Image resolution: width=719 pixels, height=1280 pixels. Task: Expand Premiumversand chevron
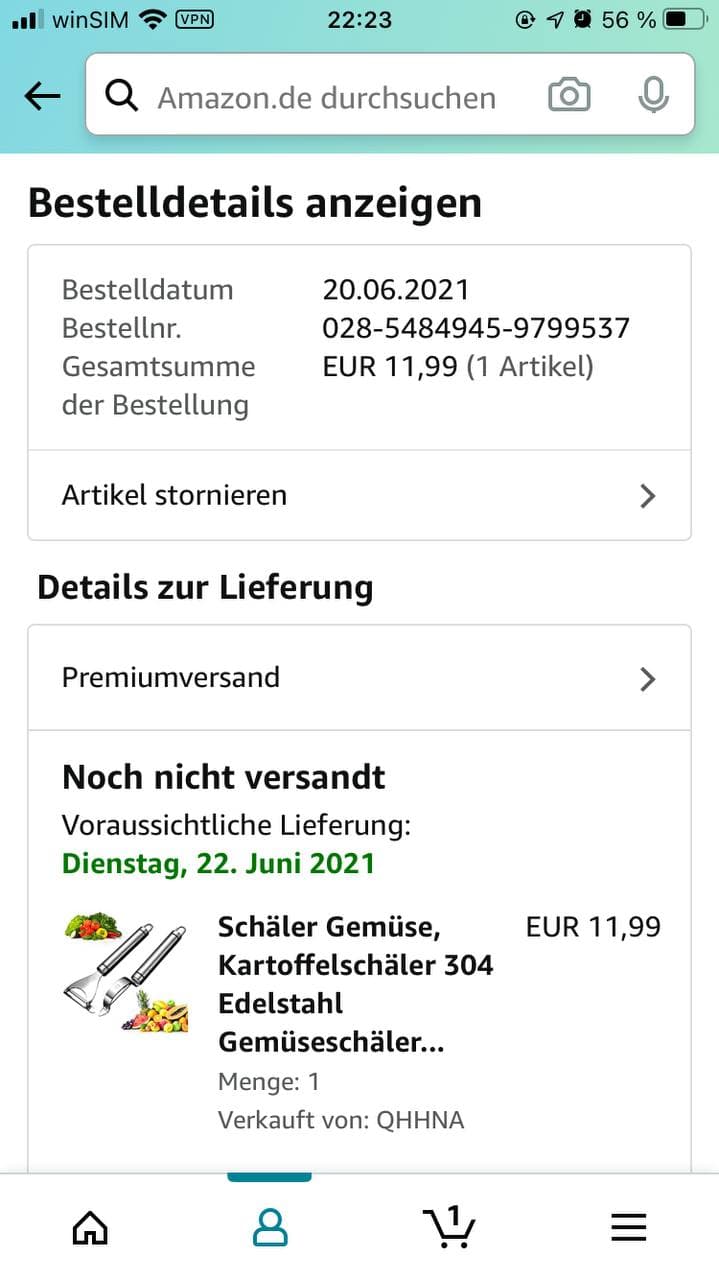coord(648,679)
